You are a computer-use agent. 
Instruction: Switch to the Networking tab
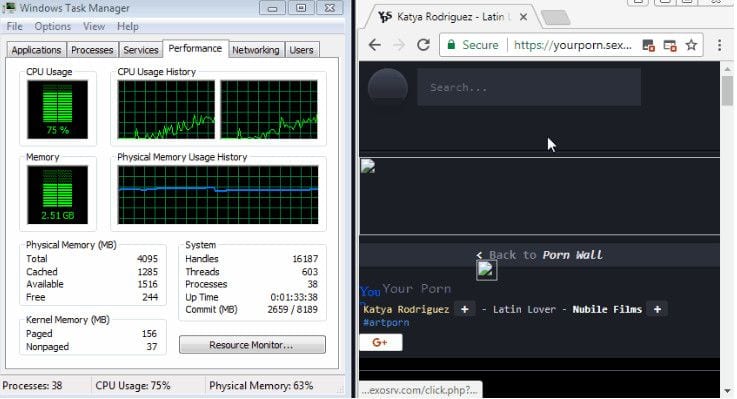(x=256, y=50)
